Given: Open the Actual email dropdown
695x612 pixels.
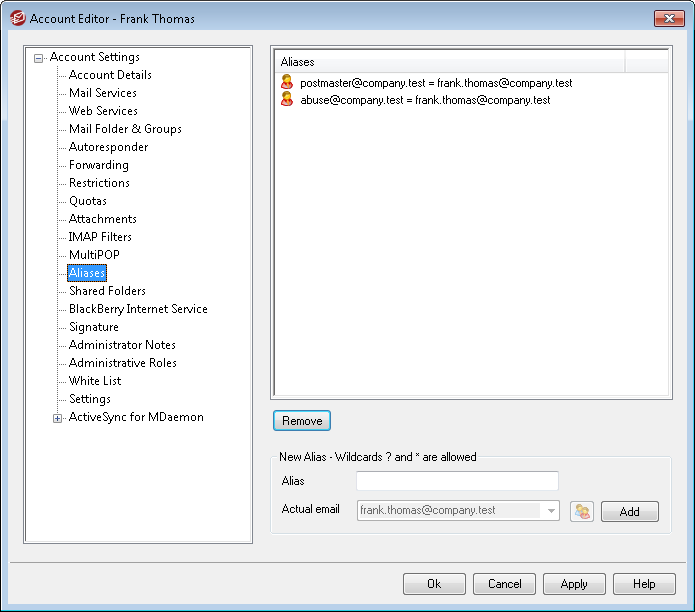Looking at the screenshot, I should coord(551,511).
